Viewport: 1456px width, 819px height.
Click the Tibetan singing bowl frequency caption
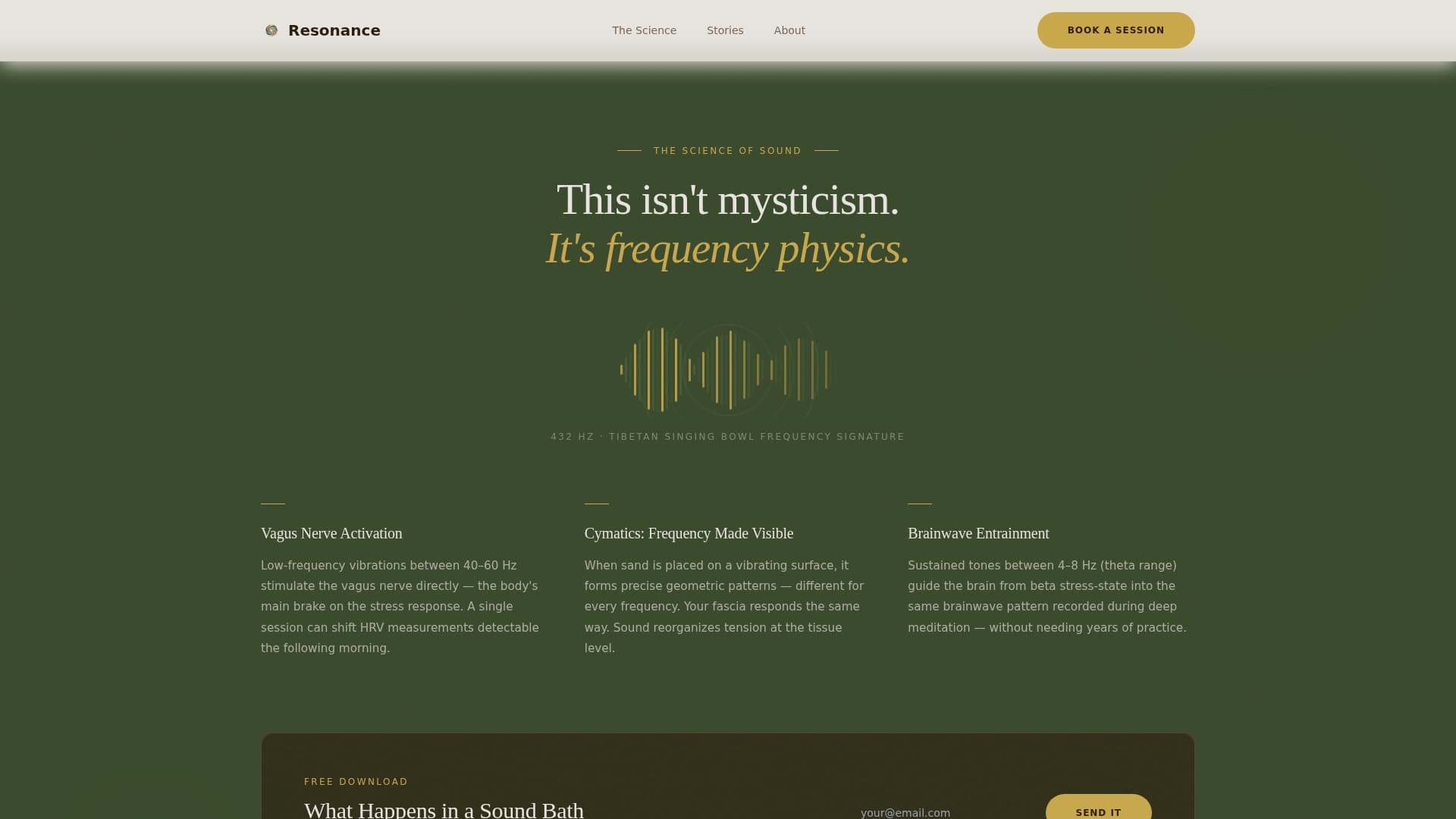pyautogui.click(x=727, y=437)
